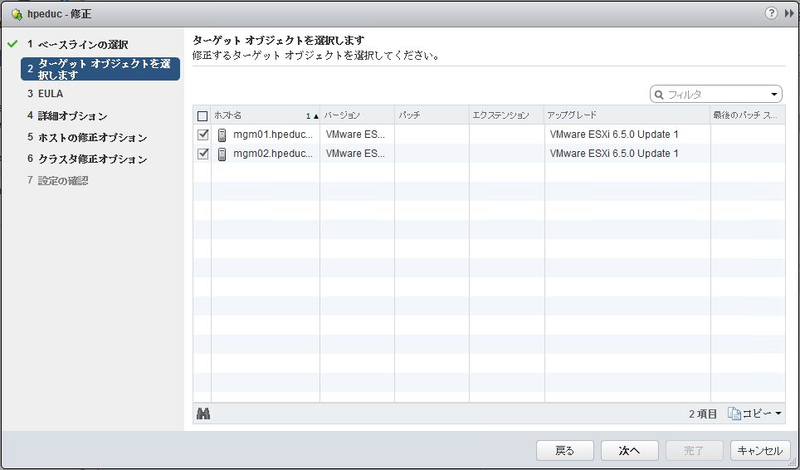The width and height of the screenshot is (800, 470).
Task: Click the パッチ column header
Action: (x=432, y=115)
